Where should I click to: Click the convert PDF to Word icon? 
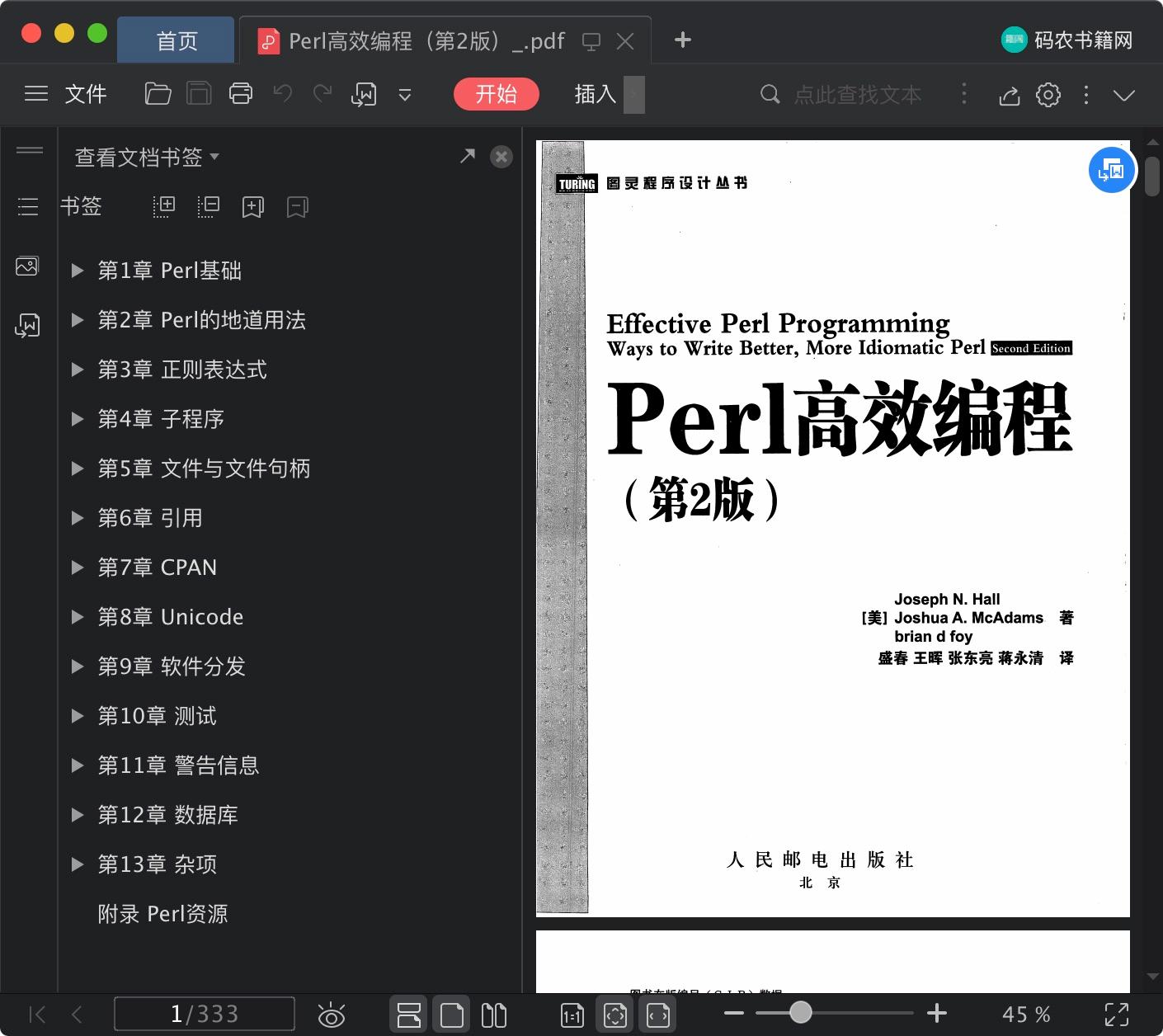pos(364,95)
